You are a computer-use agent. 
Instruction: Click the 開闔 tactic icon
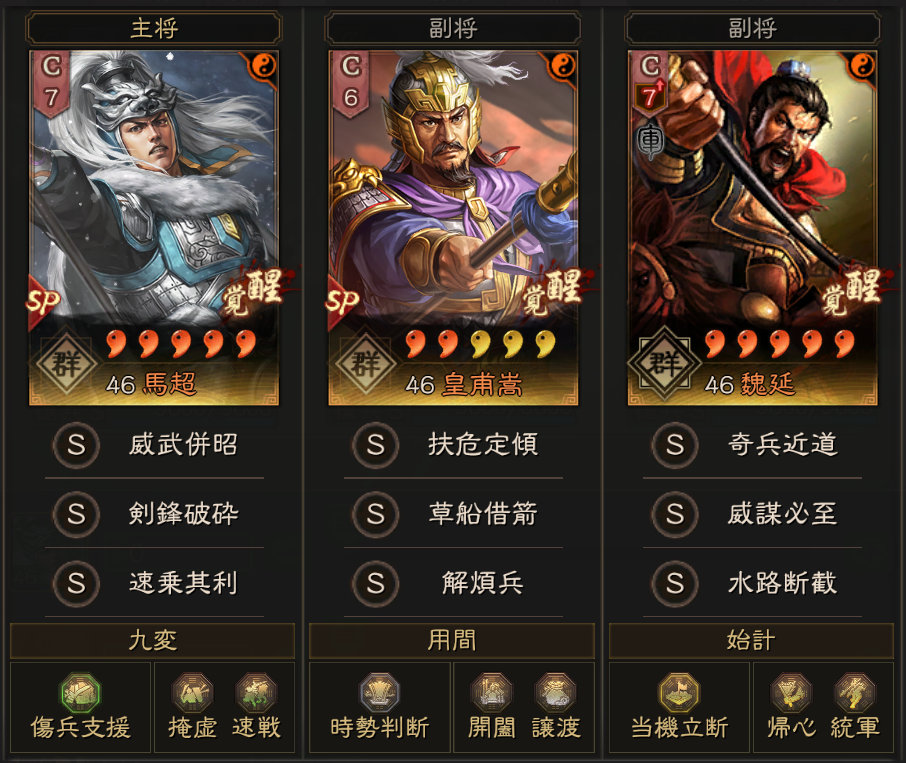tap(492, 692)
